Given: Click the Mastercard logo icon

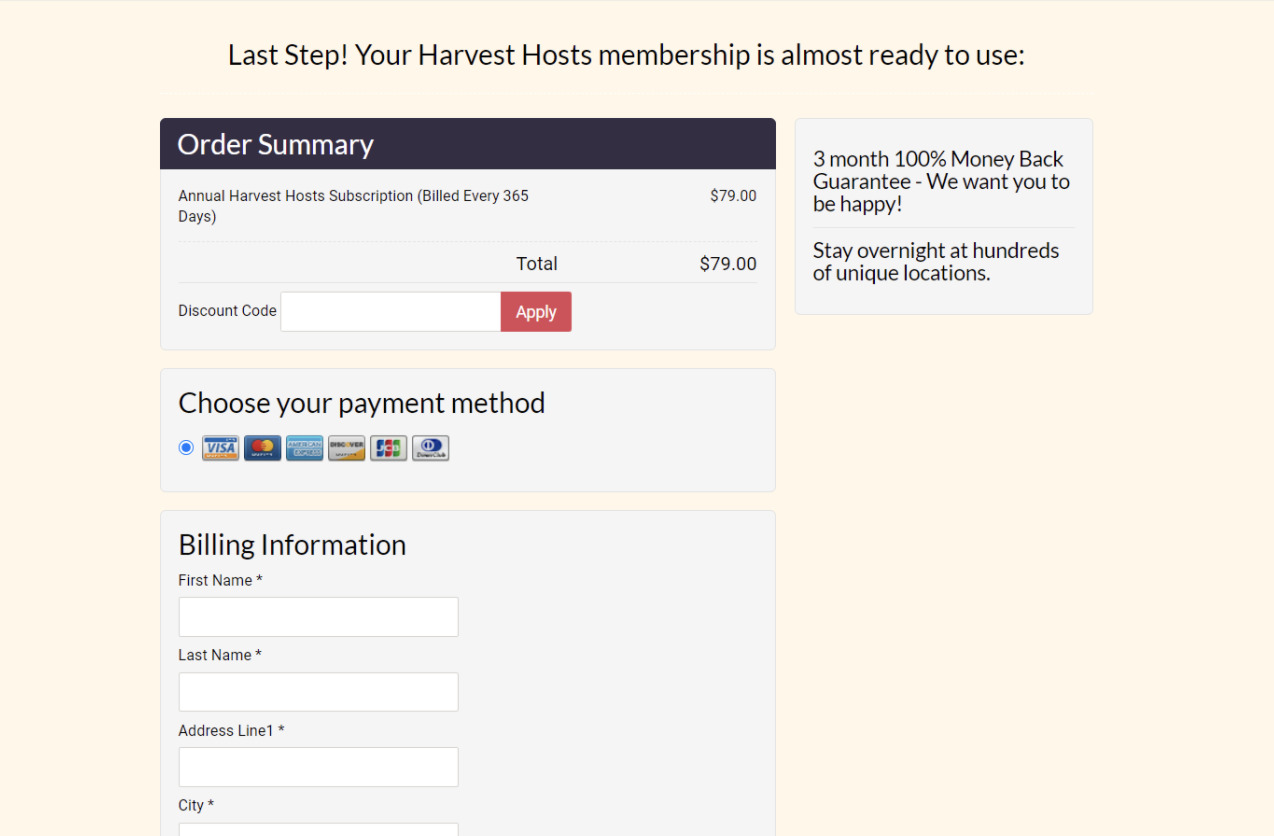Looking at the screenshot, I should point(263,448).
